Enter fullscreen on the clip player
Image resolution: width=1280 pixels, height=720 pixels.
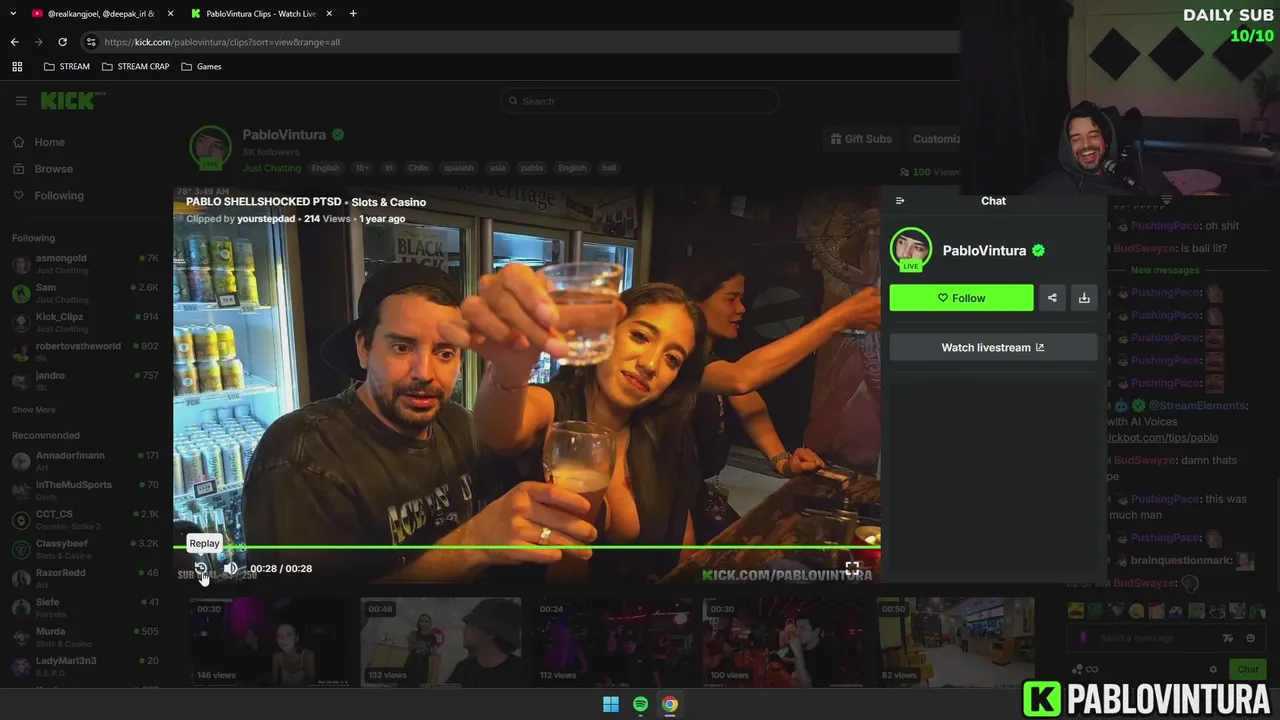pos(852,568)
